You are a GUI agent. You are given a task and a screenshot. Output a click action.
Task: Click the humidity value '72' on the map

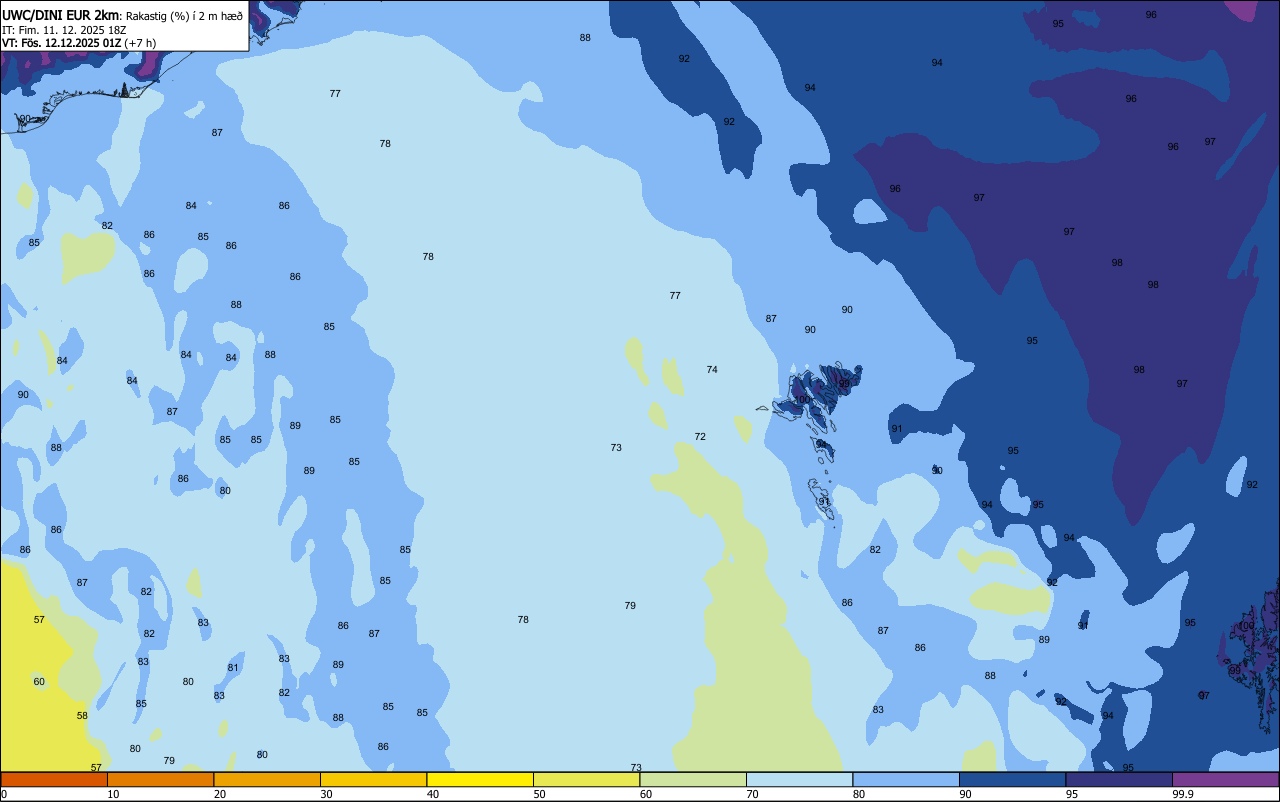700,437
